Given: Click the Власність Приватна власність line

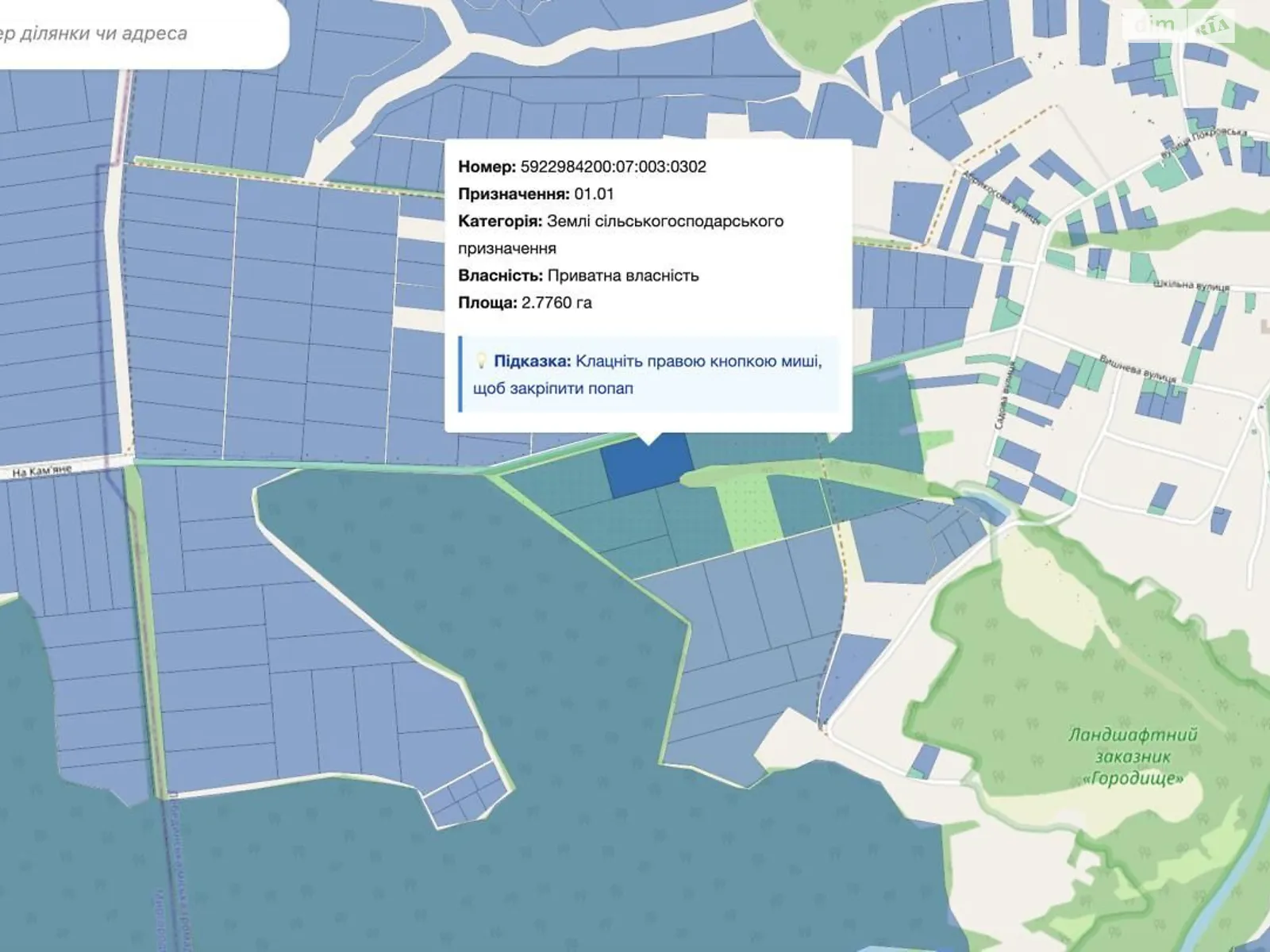Looking at the screenshot, I should tap(578, 275).
